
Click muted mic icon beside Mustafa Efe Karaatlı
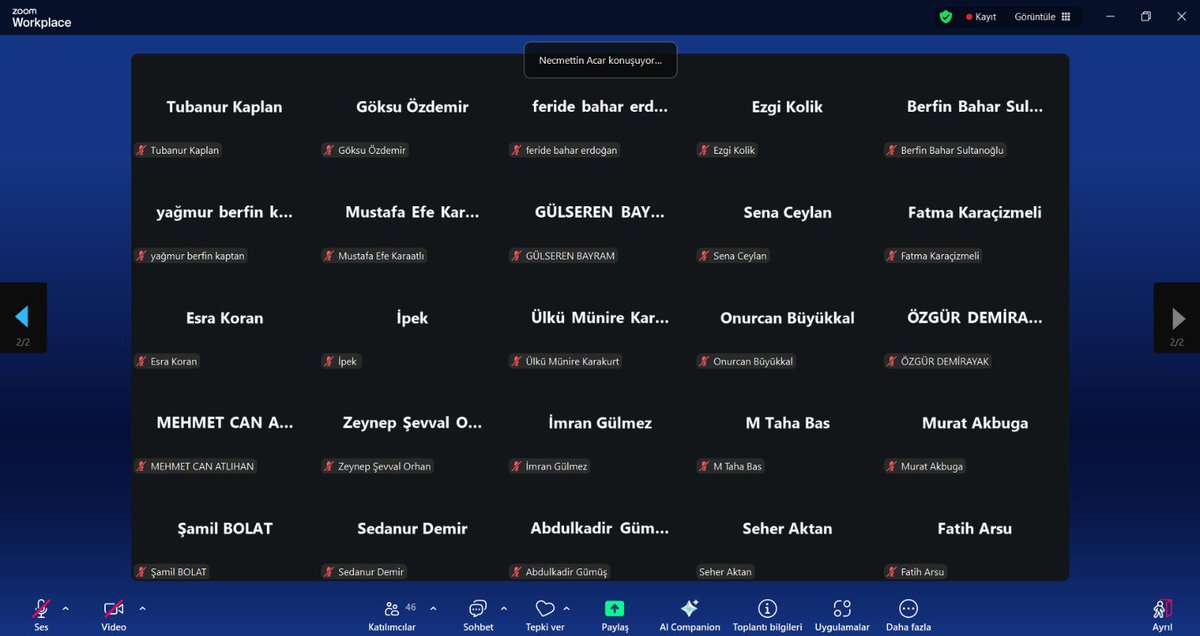[329, 256]
